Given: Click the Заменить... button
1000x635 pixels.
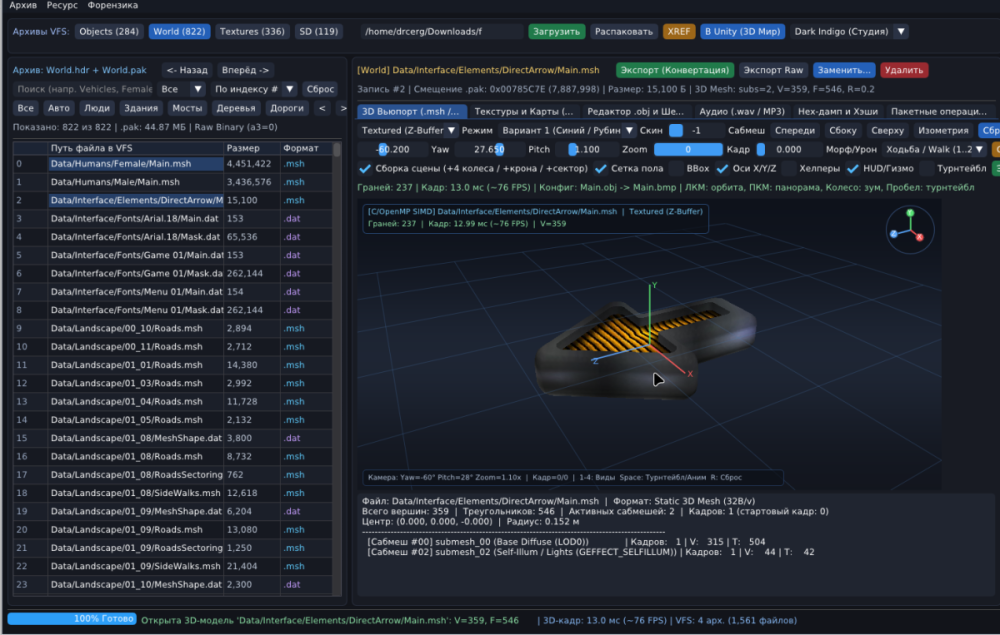Looking at the screenshot, I should tap(844, 70).
